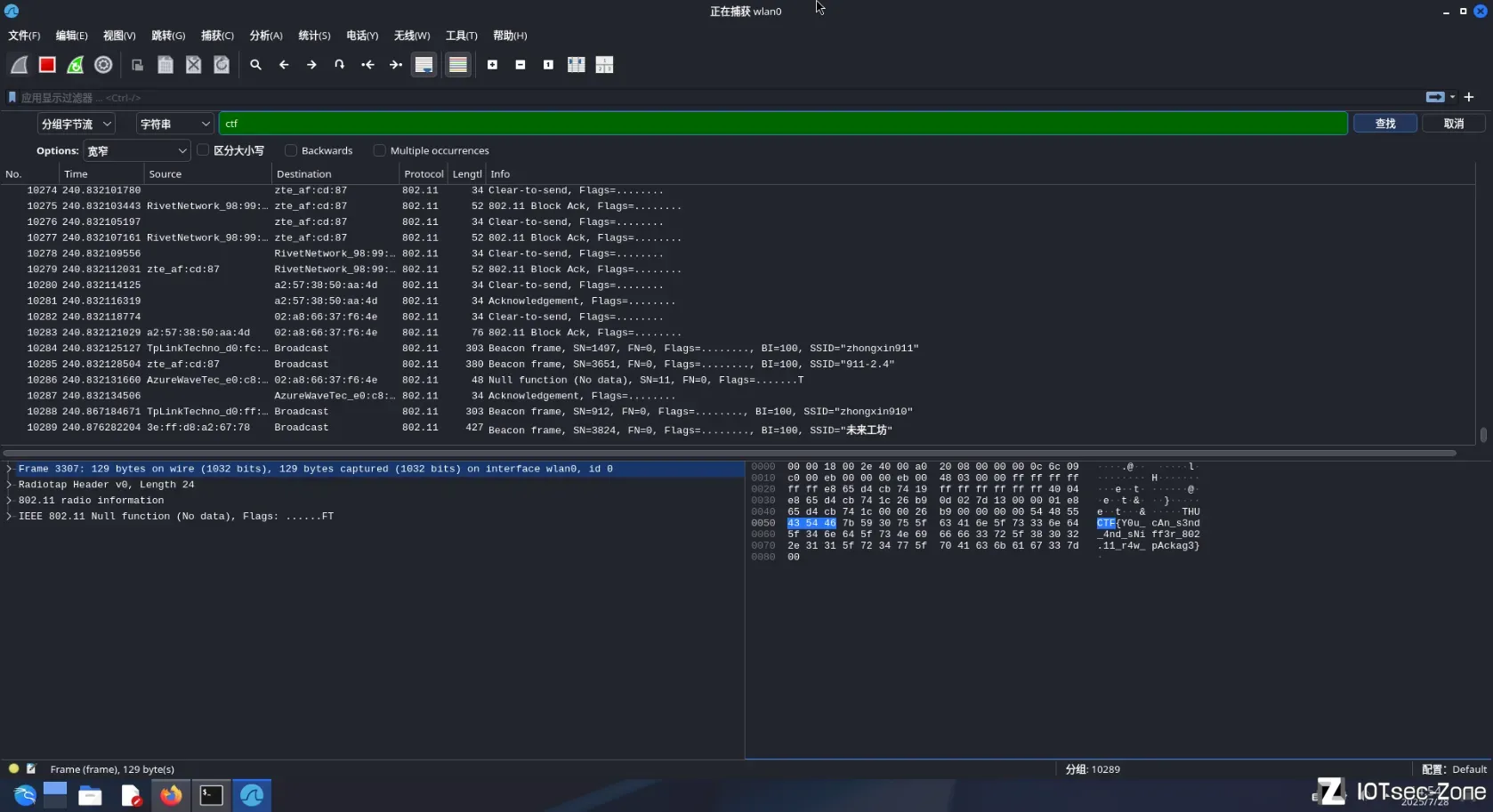Close the capture file icon
The image size is (1493, 812).
[193, 65]
